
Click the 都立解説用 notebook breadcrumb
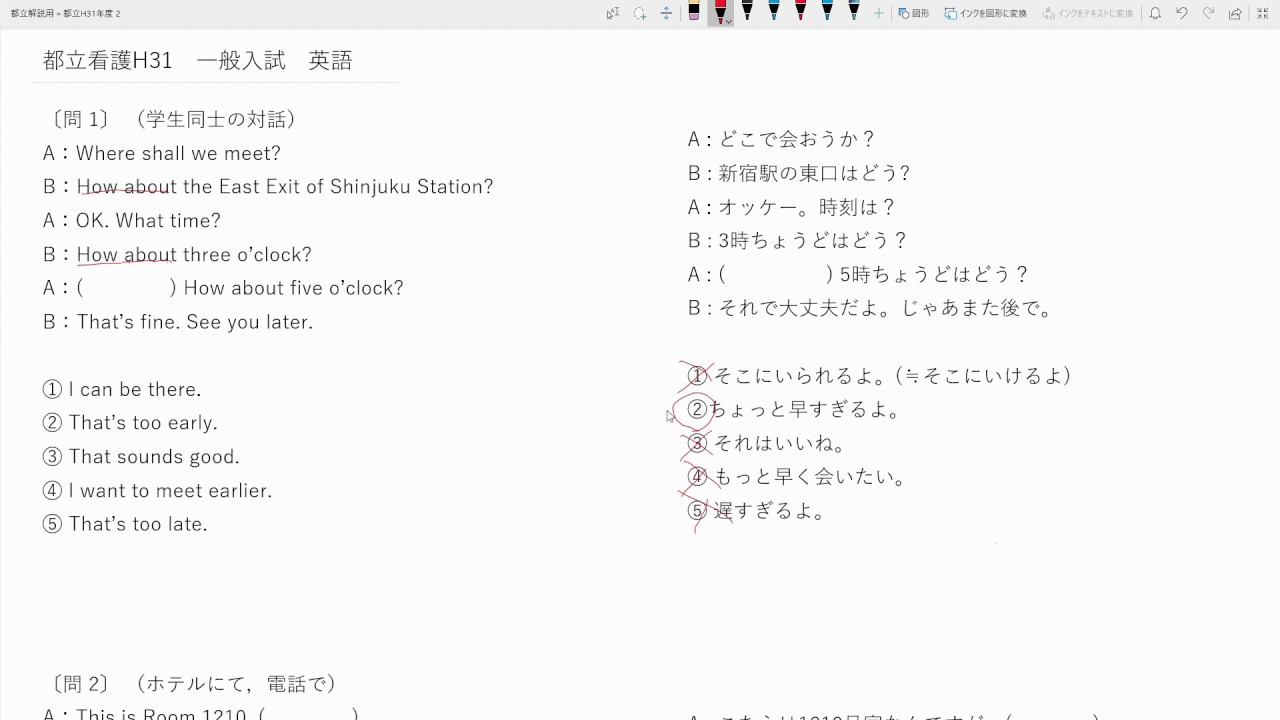click(33, 14)
